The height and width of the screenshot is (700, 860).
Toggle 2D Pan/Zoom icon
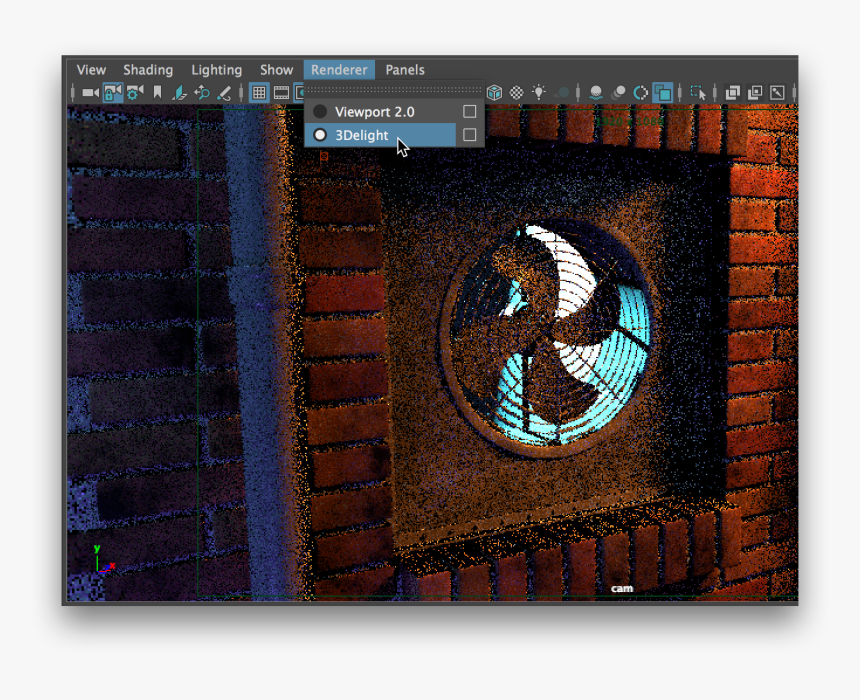tap(202, 93)
